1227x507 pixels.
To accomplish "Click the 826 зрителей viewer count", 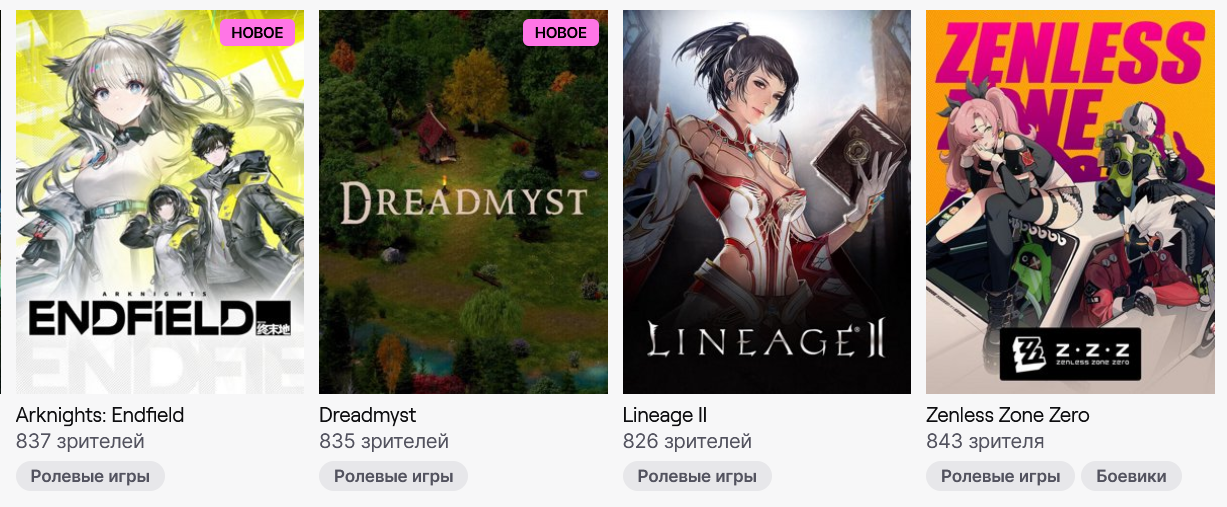I will [x=687, y=441].
